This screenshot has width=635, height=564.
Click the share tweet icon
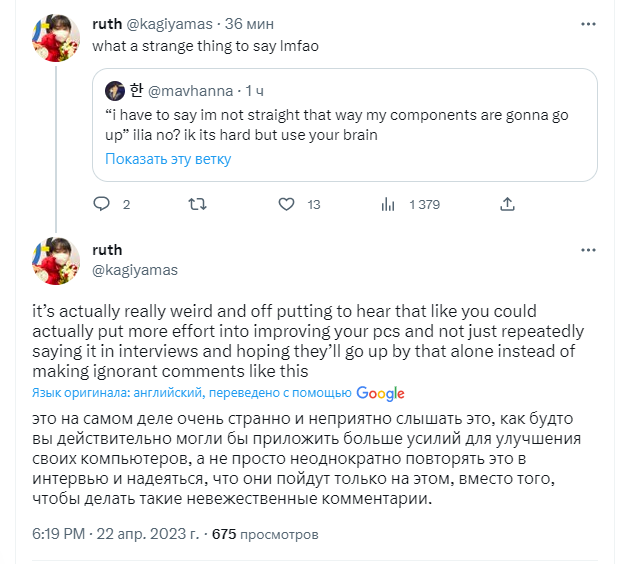pyautogui.click(x=507, y=204)
